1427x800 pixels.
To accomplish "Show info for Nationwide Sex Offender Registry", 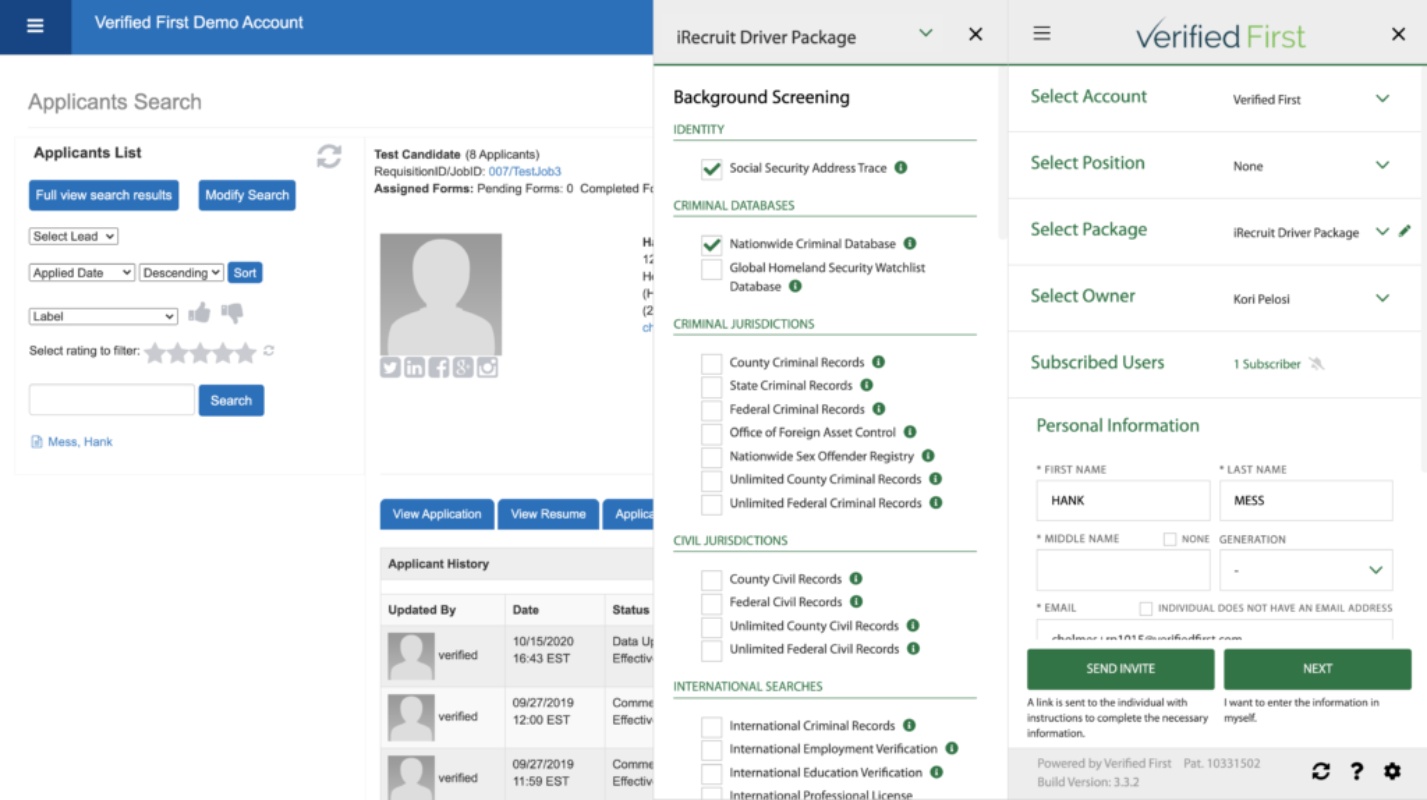I will point(928,456).
